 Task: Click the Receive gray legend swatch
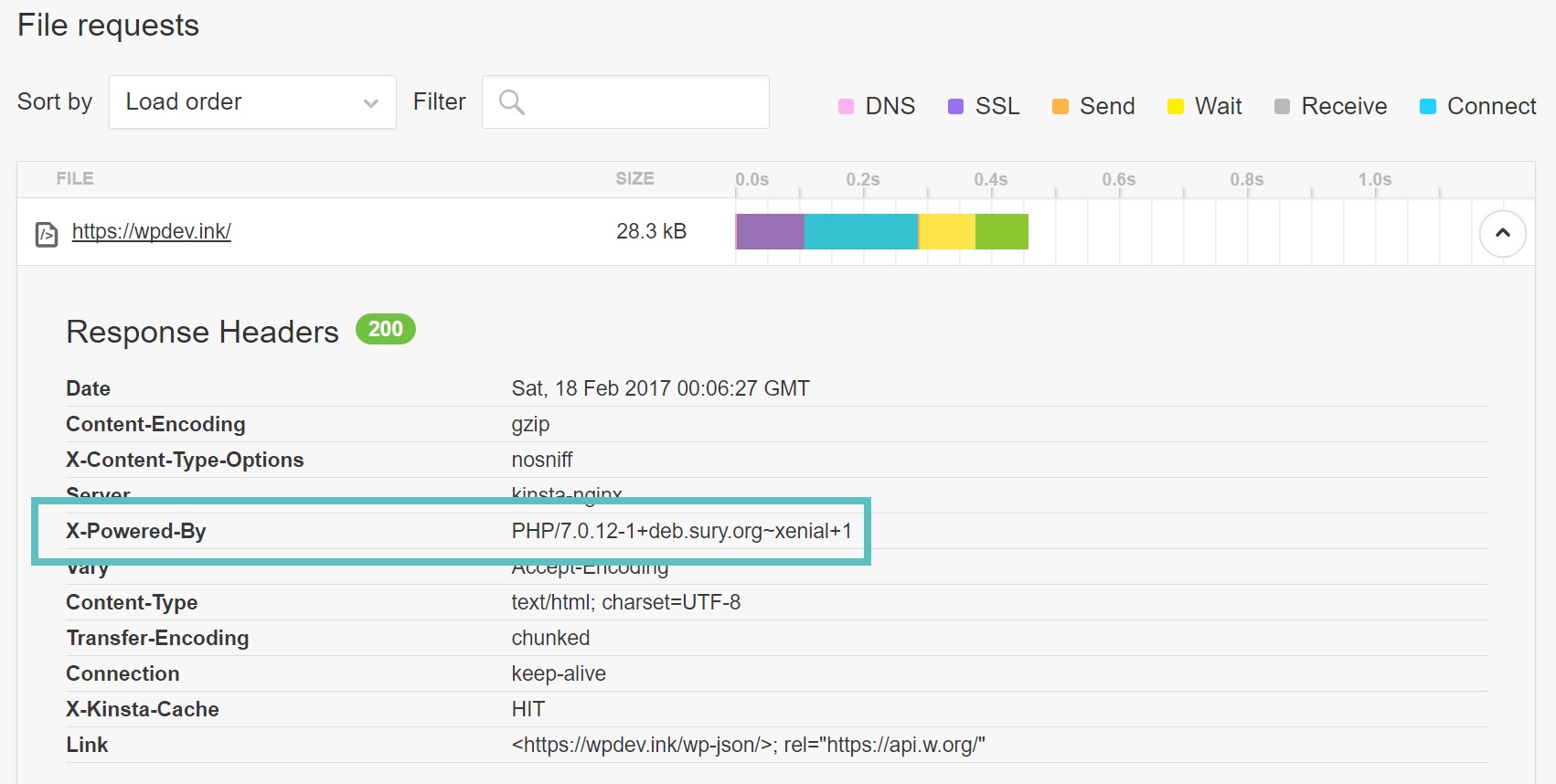pyautogui.click(x=1282, y=107)
